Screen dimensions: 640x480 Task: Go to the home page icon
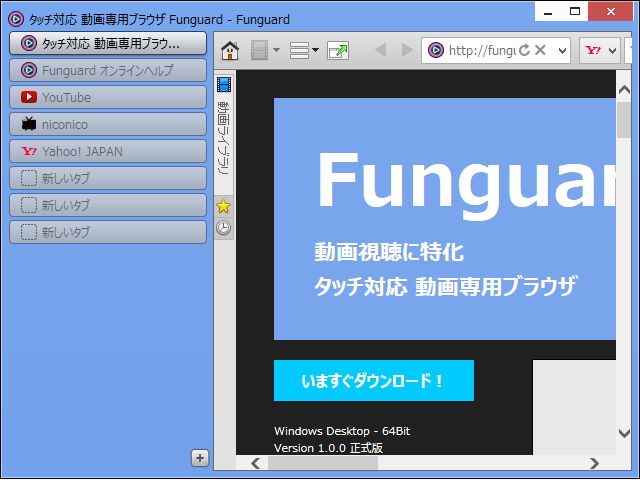230,51
